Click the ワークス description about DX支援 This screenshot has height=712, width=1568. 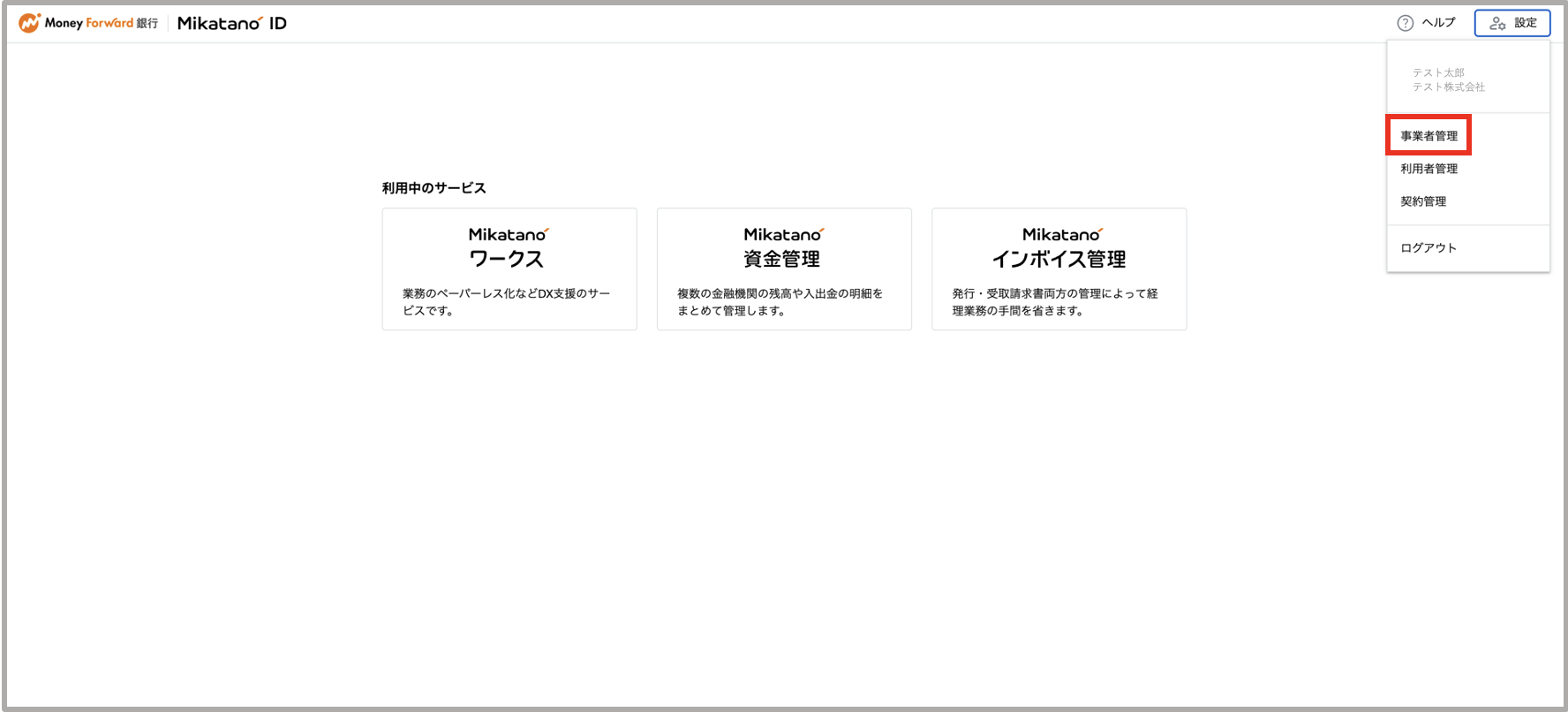[x=507, y=302]
